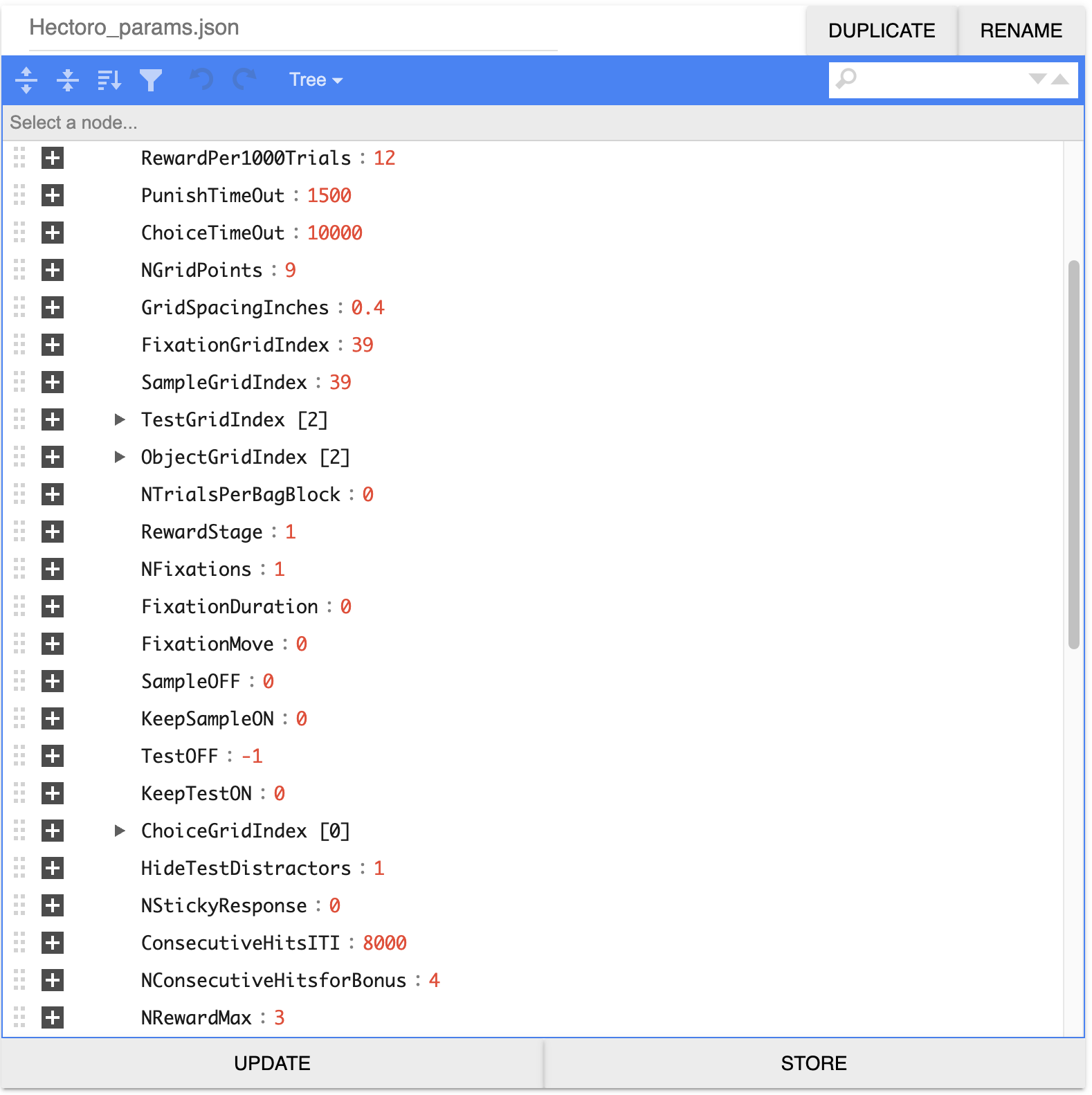Click the collapse all fields icon
Viewport: 1092px width, 1095px height.
[67, 80]
